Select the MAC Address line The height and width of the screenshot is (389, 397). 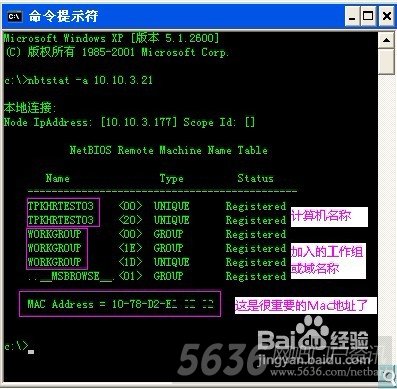click(120, 304)
